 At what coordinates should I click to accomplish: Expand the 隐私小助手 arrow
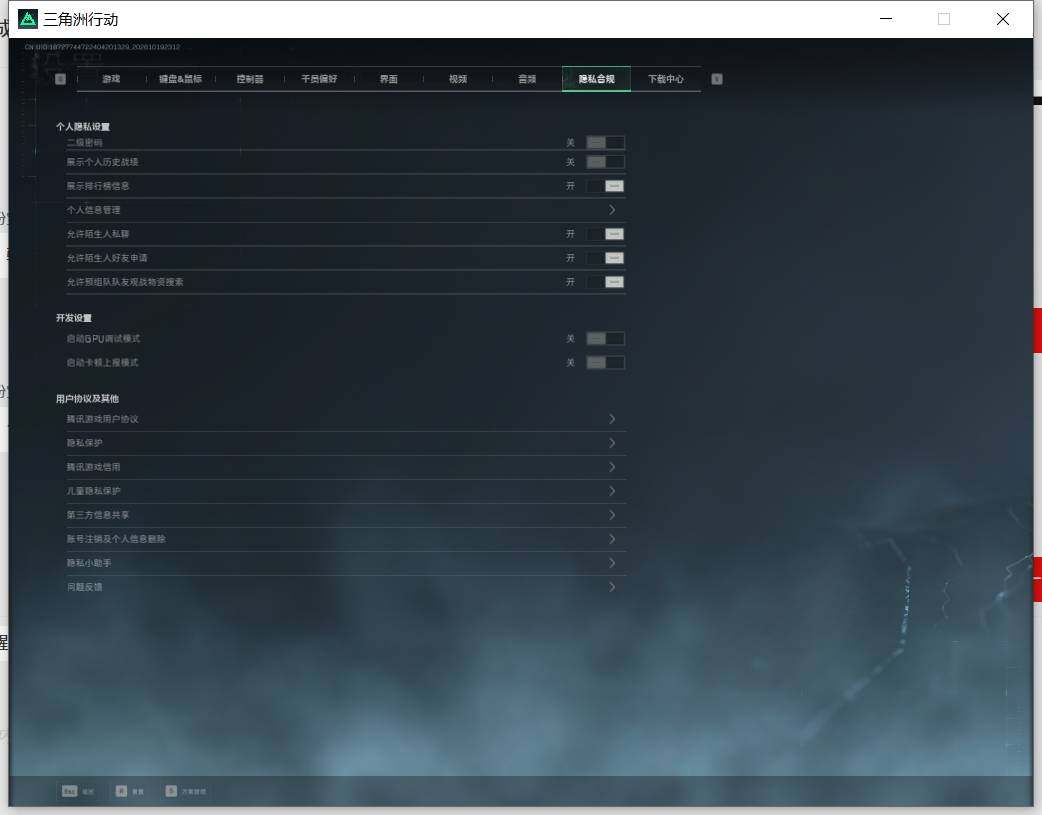(x=612, y=562)
